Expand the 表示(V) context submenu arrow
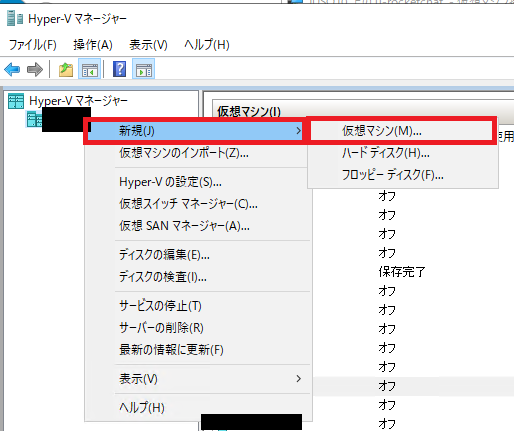The height and width of the screenshot is (431, 514). coord(299,379)
